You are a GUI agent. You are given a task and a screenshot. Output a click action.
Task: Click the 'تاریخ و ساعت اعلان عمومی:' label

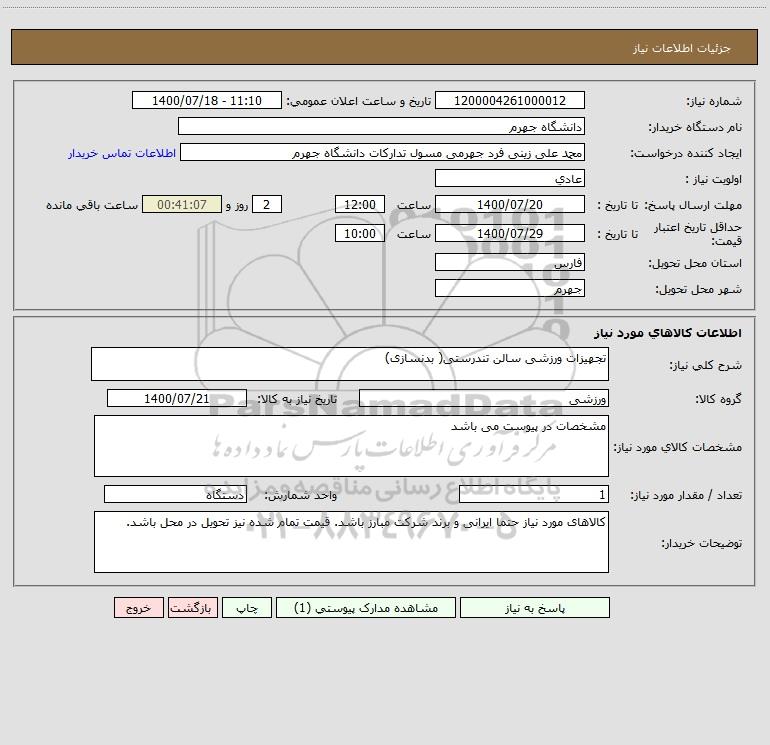pos(359,101)
